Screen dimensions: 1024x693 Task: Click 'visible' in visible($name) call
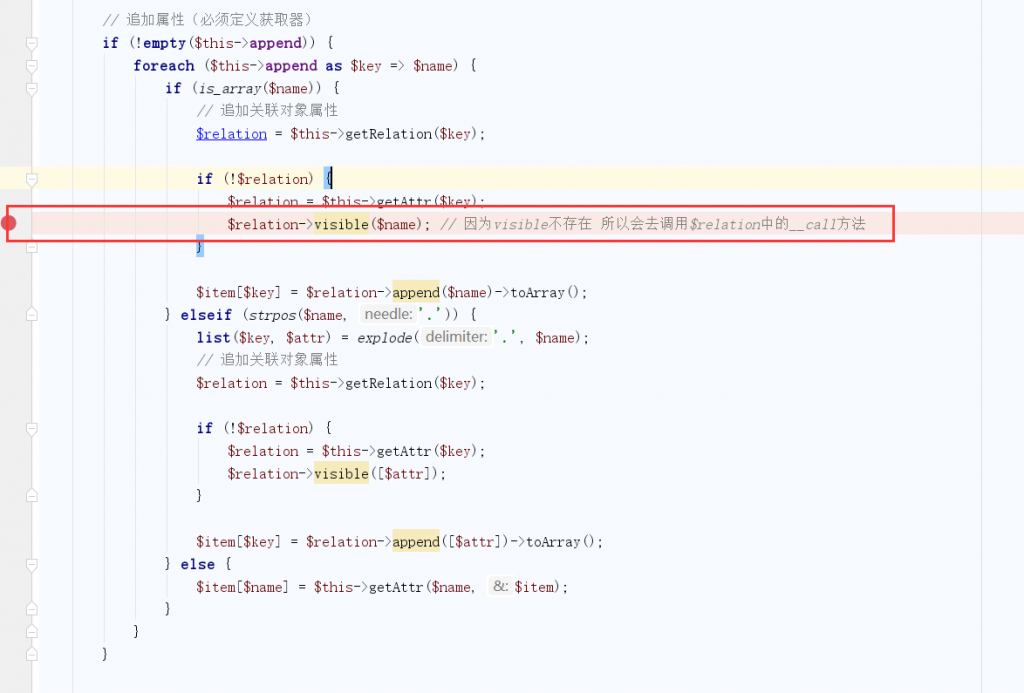tap(342, 224)
